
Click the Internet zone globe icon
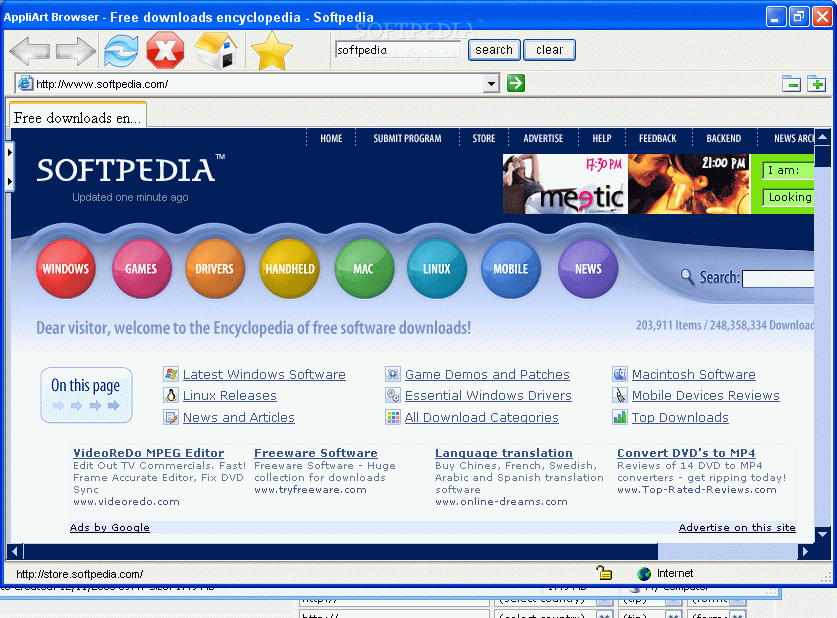[644, 574]
